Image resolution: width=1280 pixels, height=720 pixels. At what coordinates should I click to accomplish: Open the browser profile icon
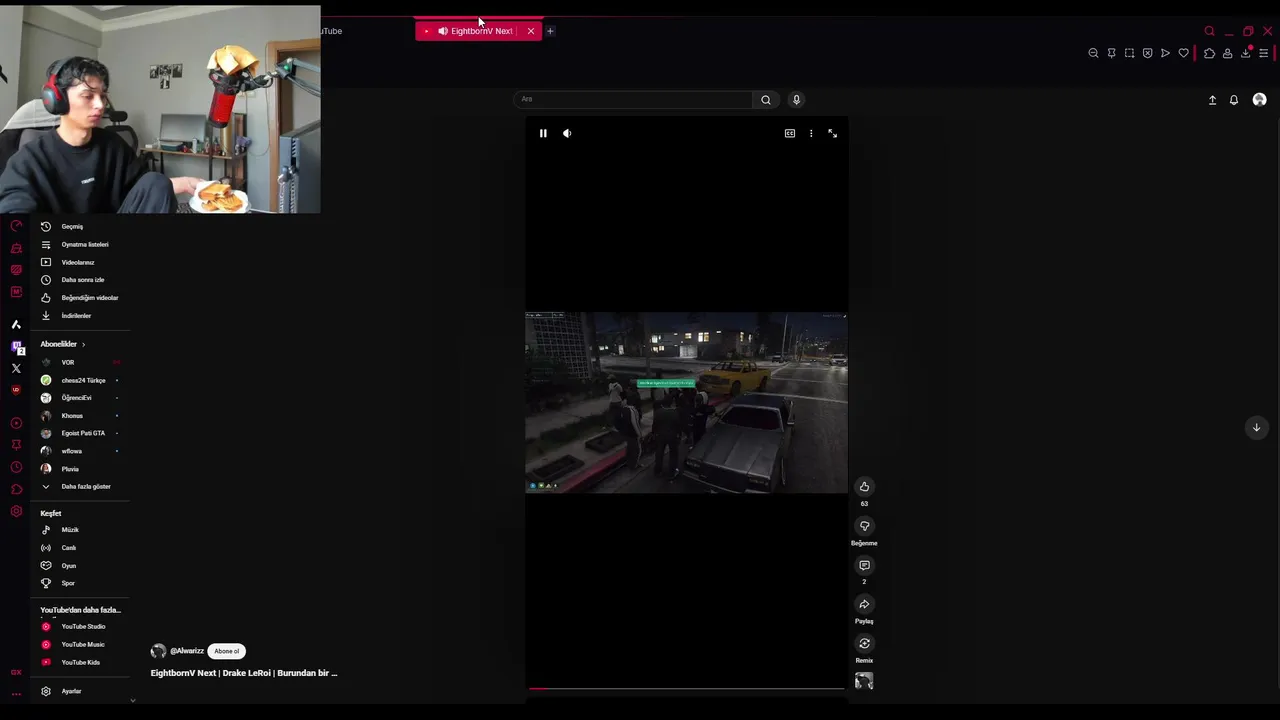pos(1227,53)
